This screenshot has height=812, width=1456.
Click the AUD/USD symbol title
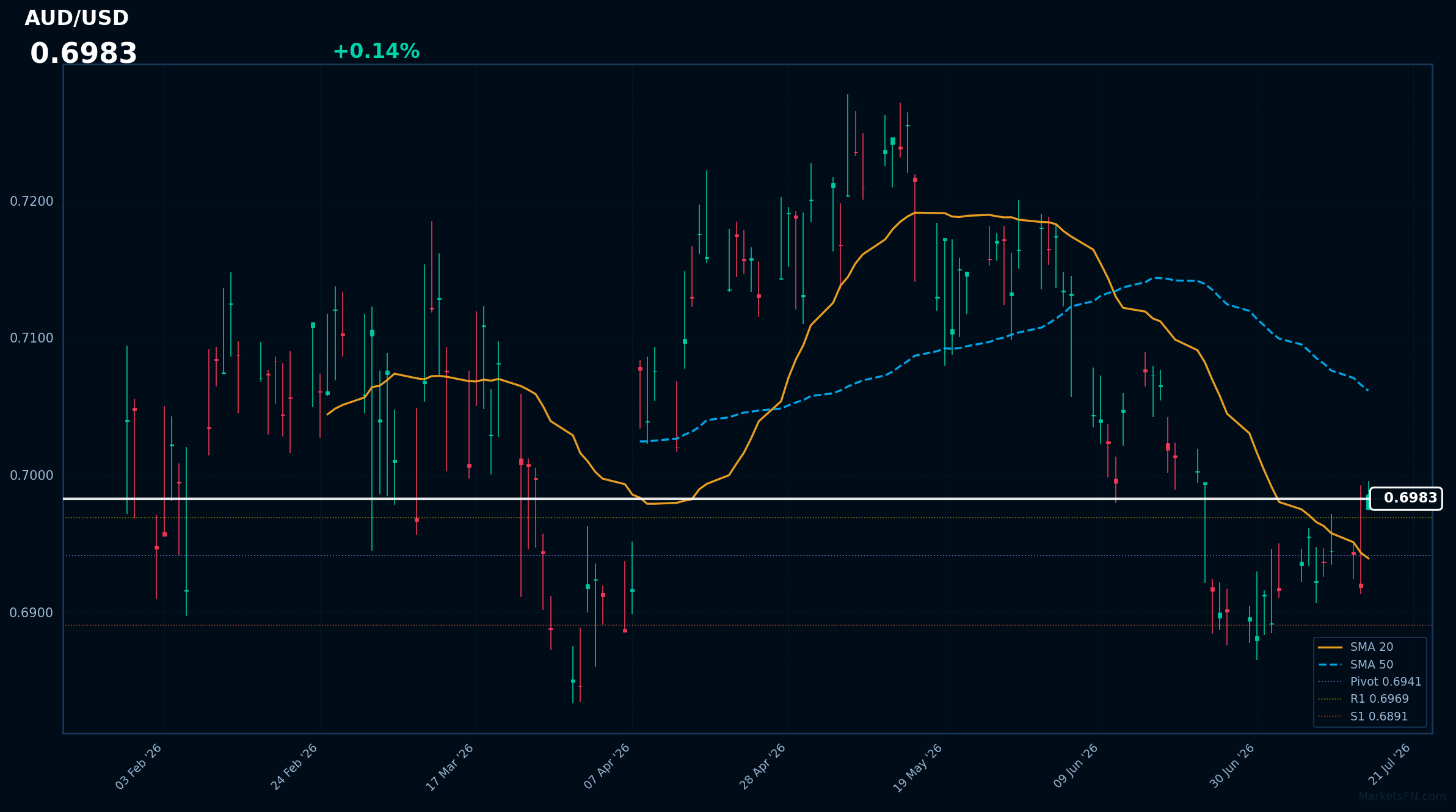coord(77,18)
